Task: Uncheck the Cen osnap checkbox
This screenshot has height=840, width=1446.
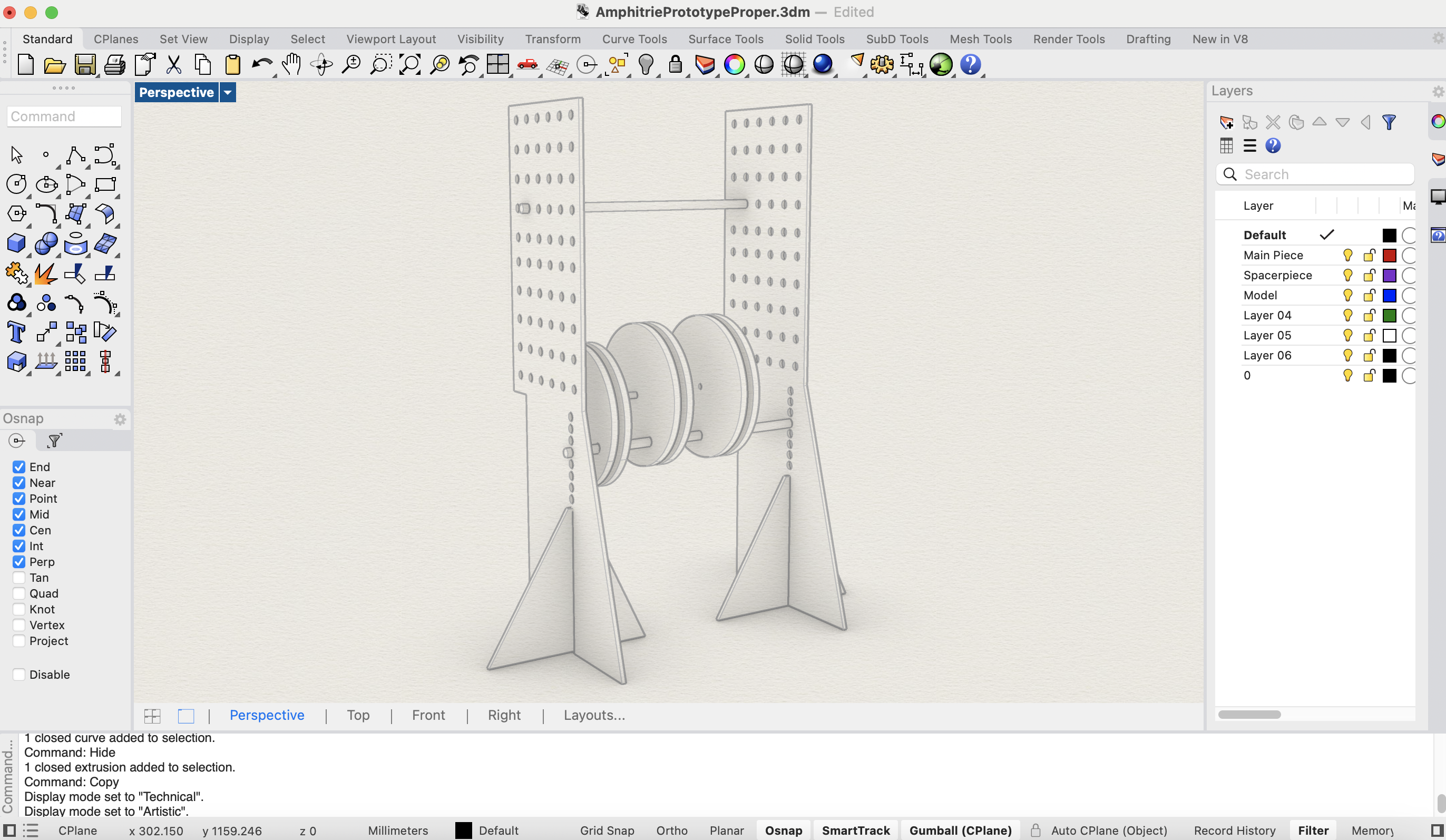Action: coord(19,530)
